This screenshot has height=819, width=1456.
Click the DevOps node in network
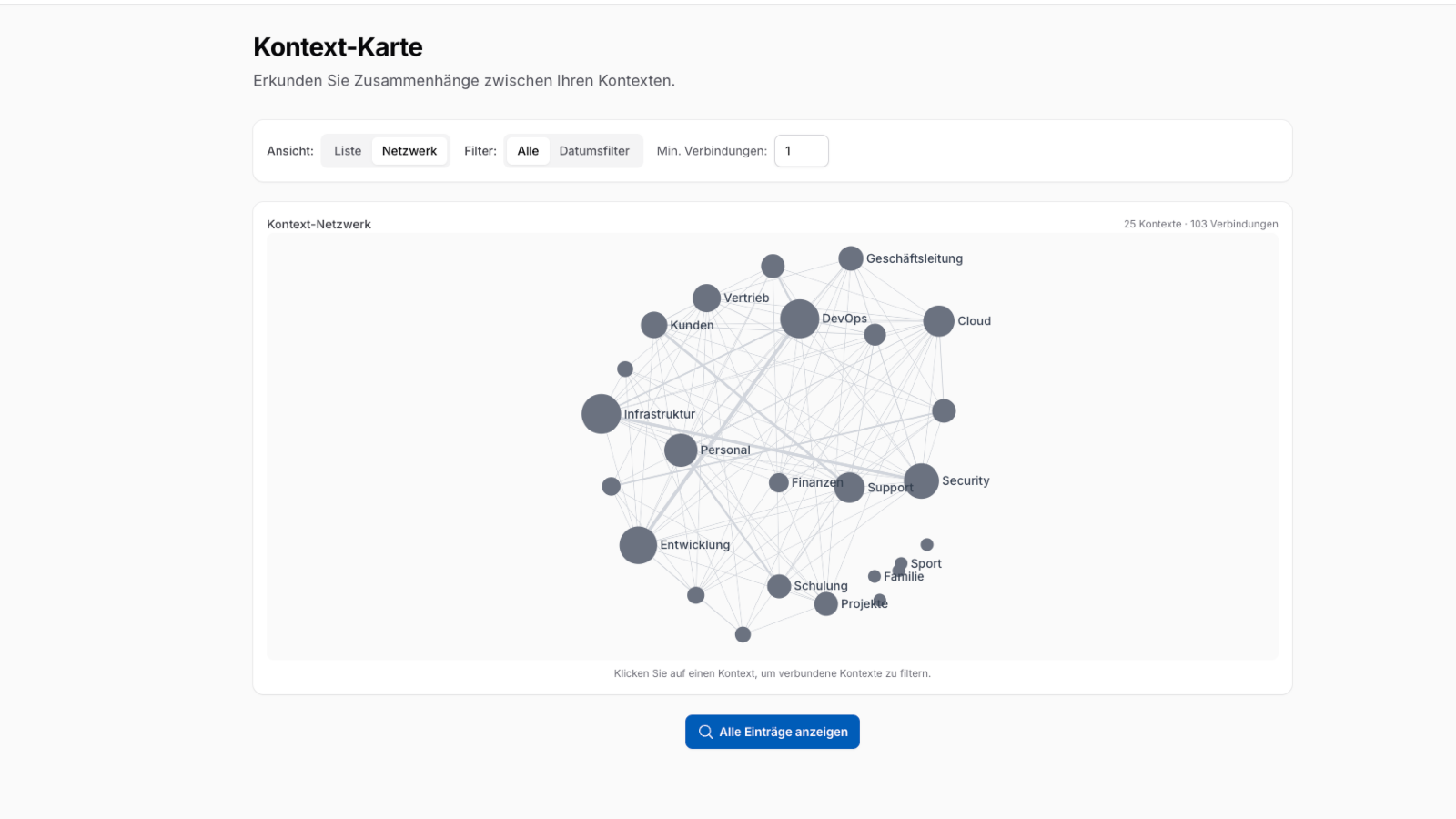click(x=799, y=318)
